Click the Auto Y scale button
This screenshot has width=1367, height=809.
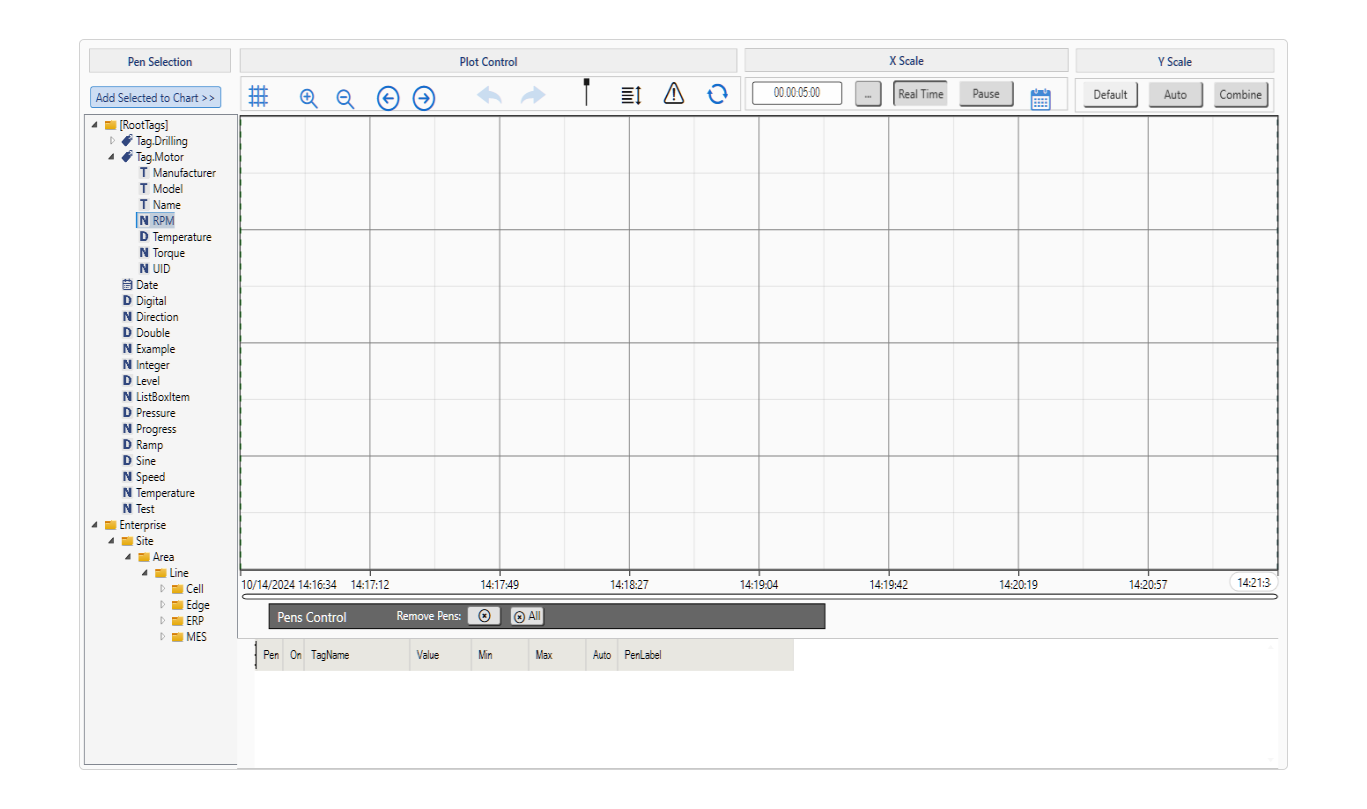[x=1175, y=95]
